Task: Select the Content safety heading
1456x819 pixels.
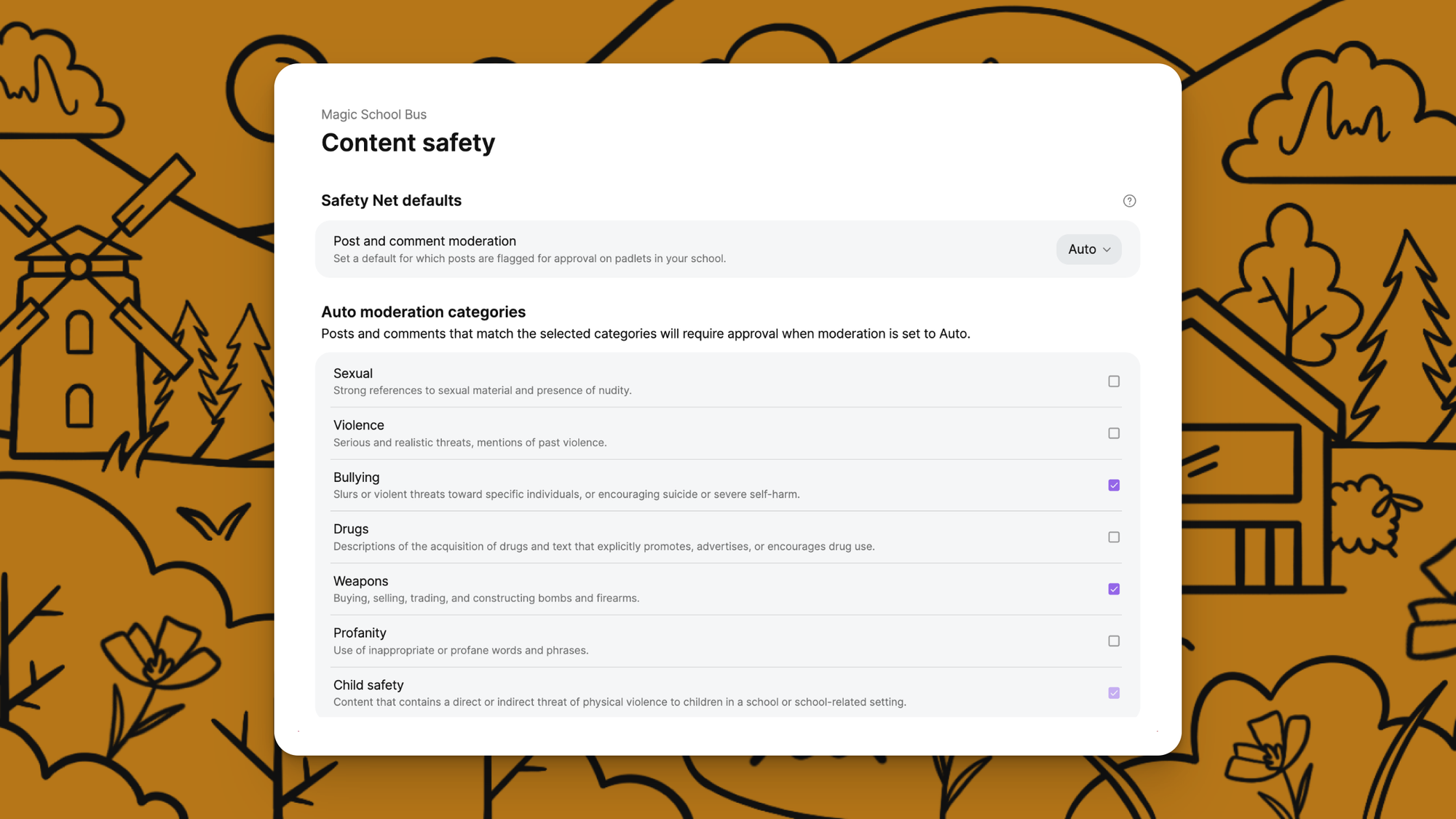Action: pos(408,143)
